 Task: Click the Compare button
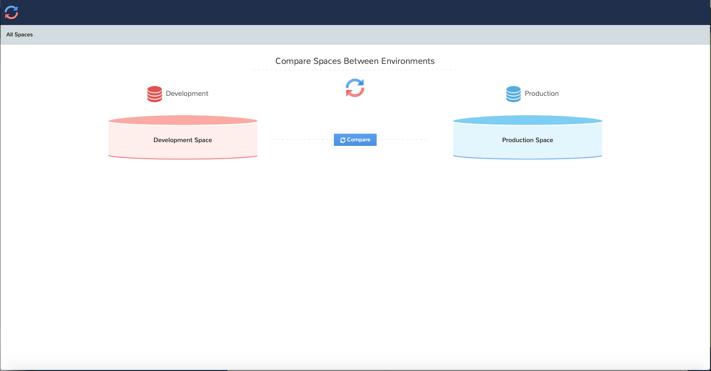[355, 140]
